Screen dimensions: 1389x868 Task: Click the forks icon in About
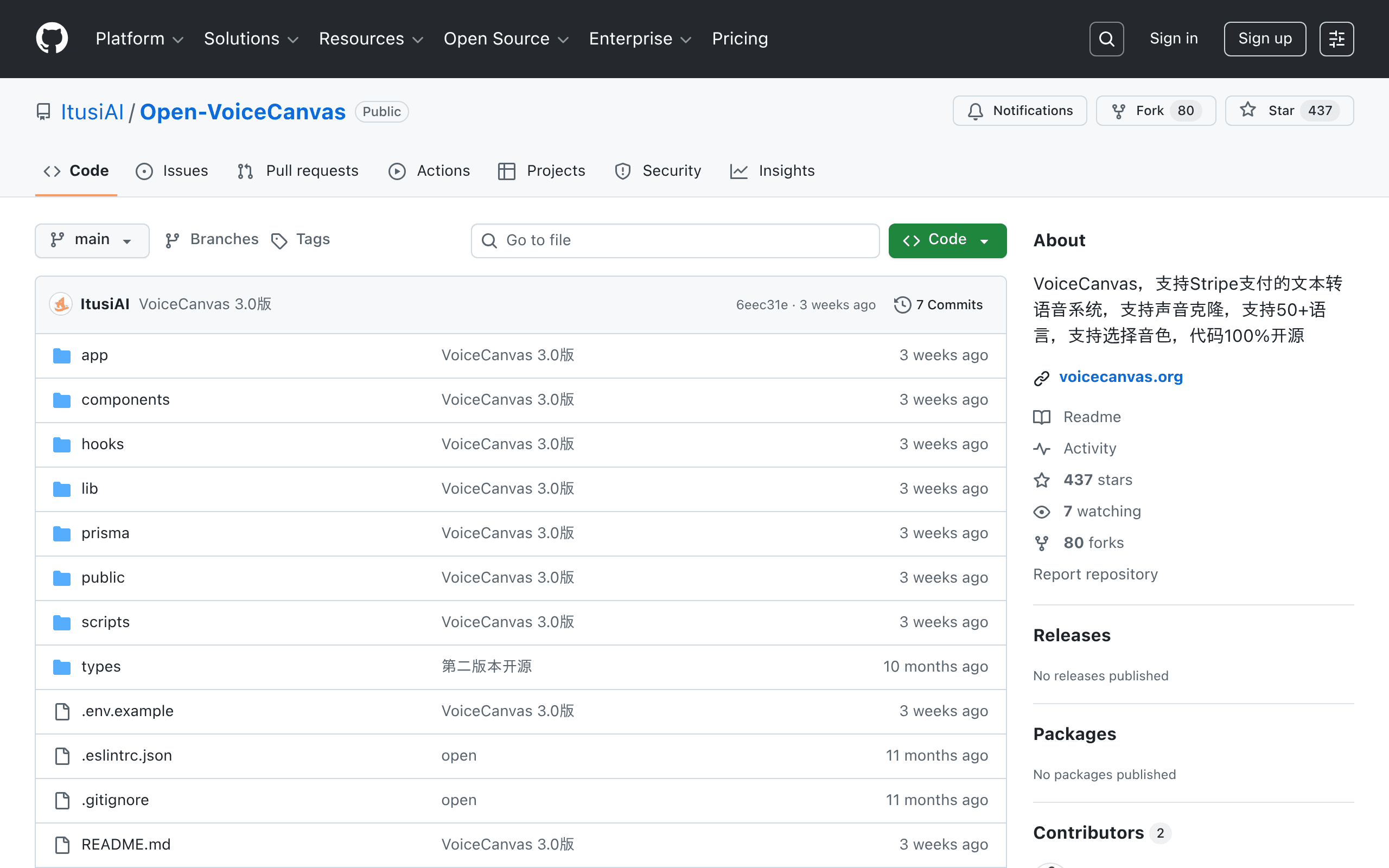1042,544
